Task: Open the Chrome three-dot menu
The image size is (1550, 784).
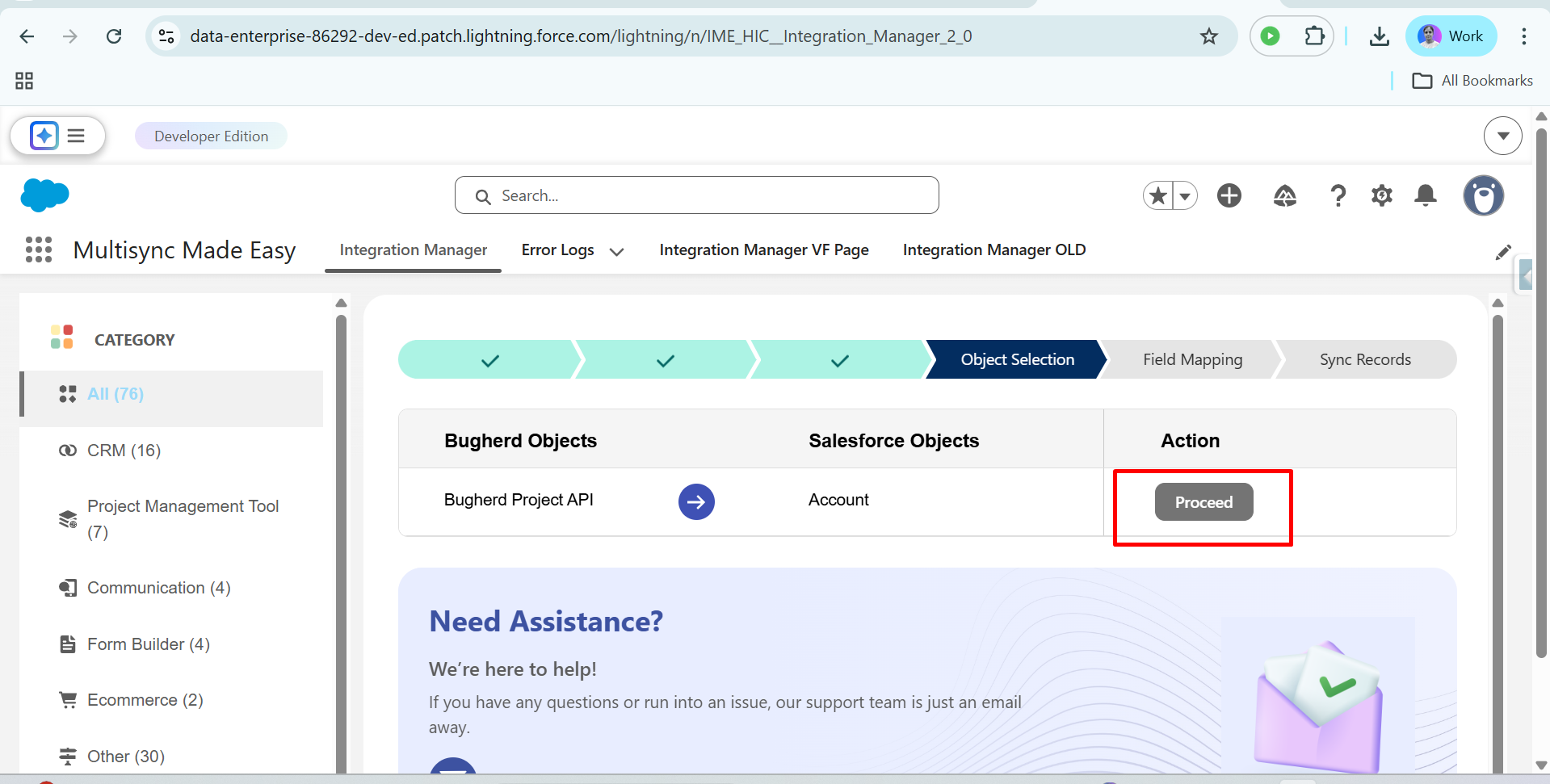Action: click(1523, 36)
